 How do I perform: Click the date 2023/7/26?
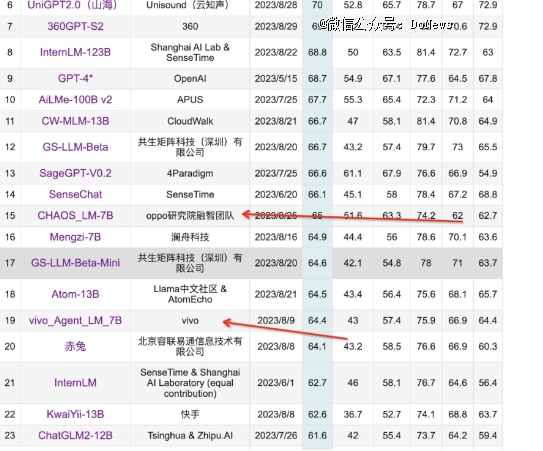coord(276,435)
